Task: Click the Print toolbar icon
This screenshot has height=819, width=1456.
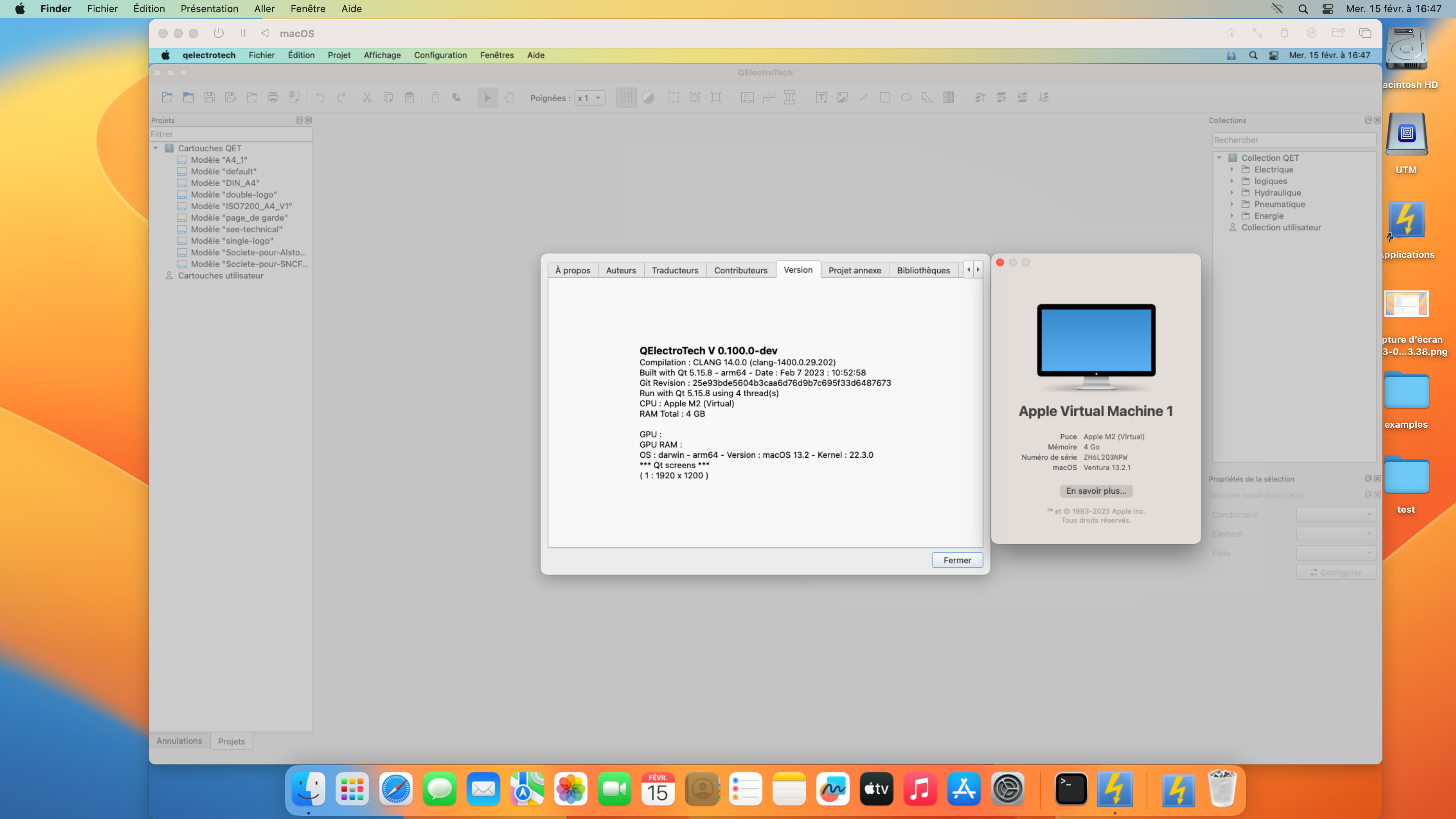Action: 273,97
